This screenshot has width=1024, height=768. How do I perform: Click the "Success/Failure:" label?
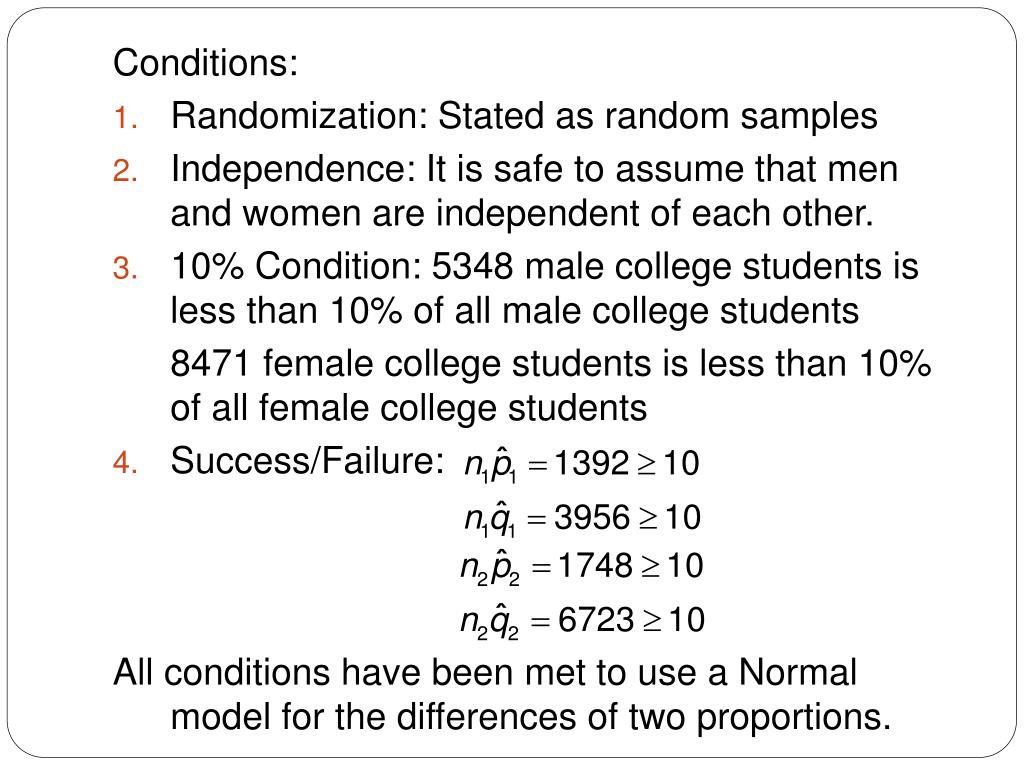pyautogui.click(x=307, y=461)
